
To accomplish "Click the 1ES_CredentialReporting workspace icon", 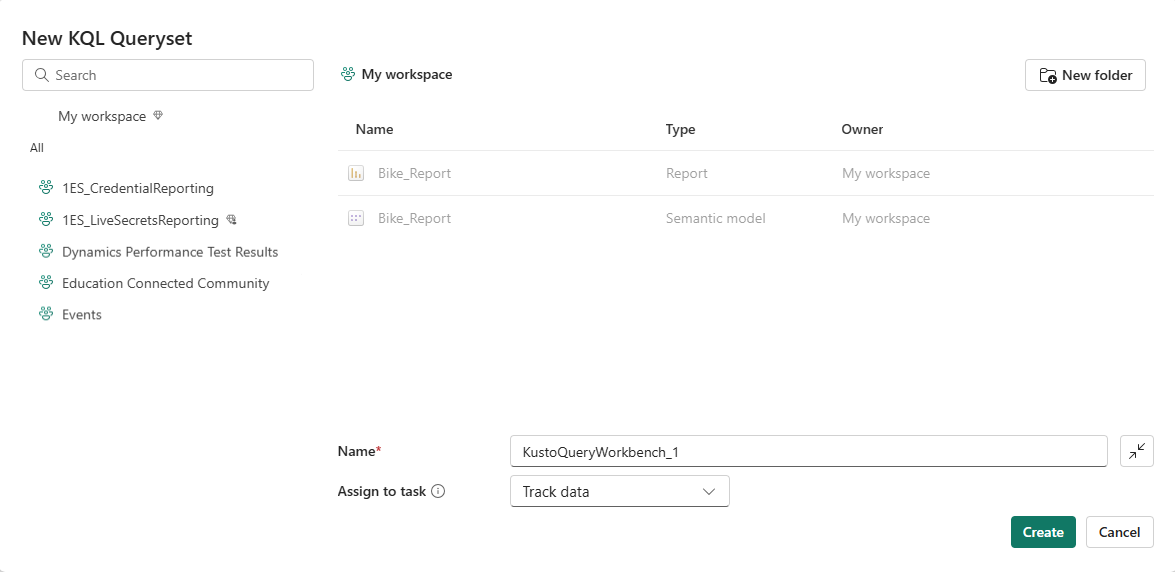I will click(45, 188).
